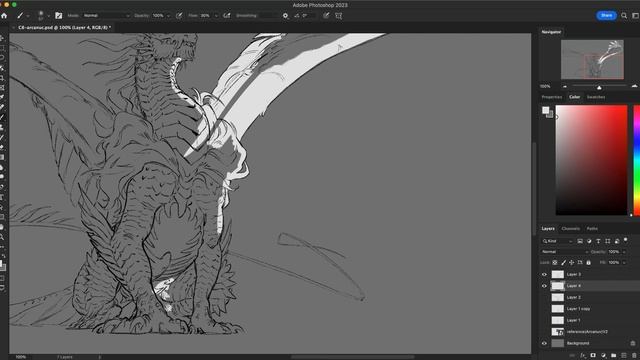Go to the Home screen icon
The width and height of the screenshot is (640, 360).
4,16
